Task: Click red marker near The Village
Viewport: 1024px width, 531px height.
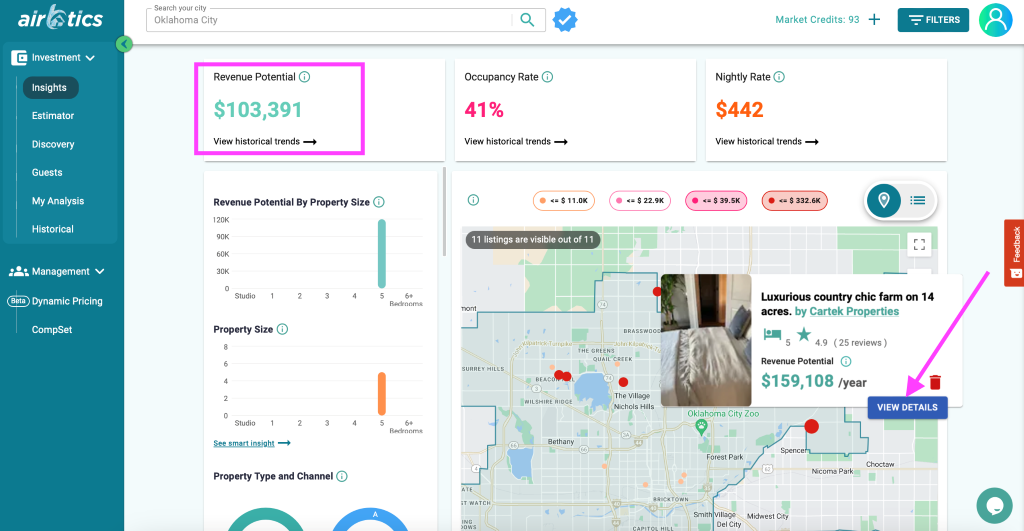Action: click(624, 382)
